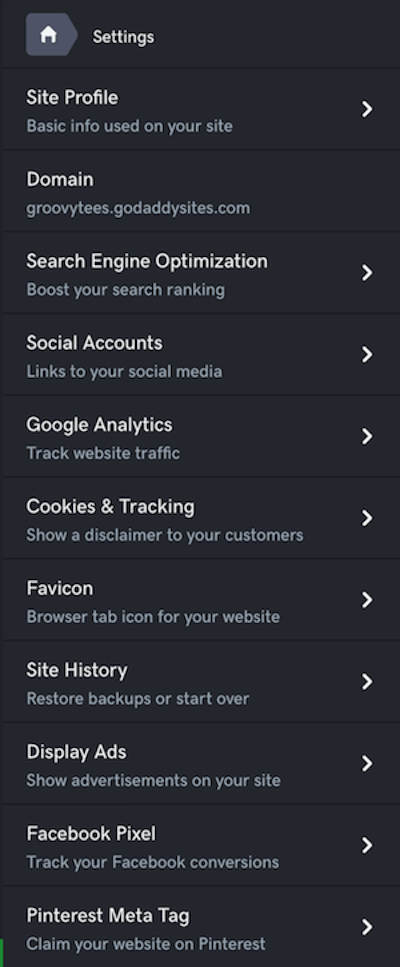Expand Site Profile chevron arrow
400x967 pixels.
click(x=367, y=109)
